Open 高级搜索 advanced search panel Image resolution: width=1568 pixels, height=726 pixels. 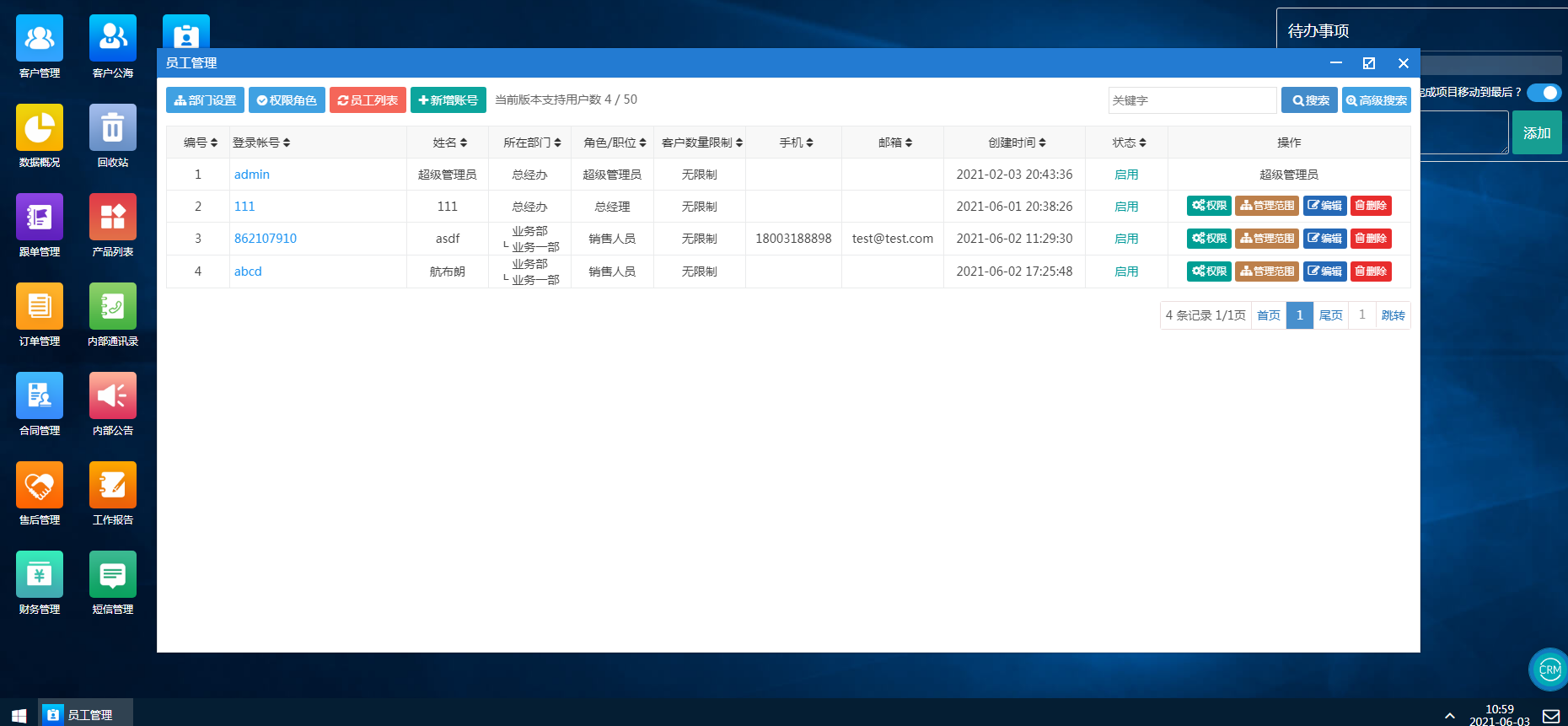tap(1376, 100)
